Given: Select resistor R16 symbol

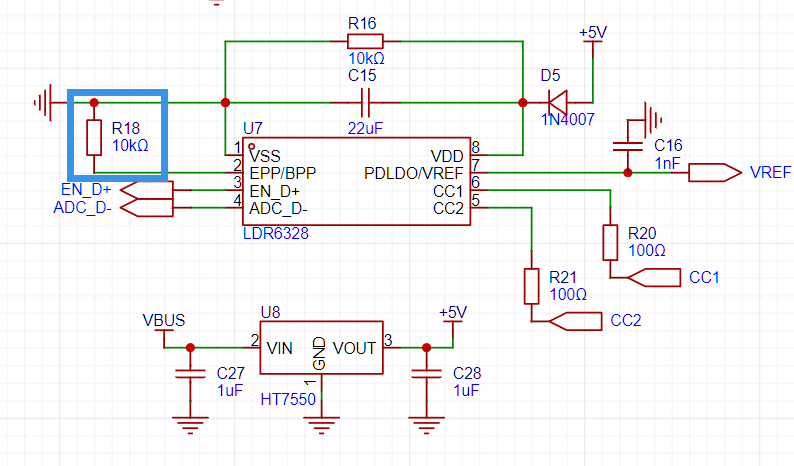Looking at the screenshot, I should (365, 41).
